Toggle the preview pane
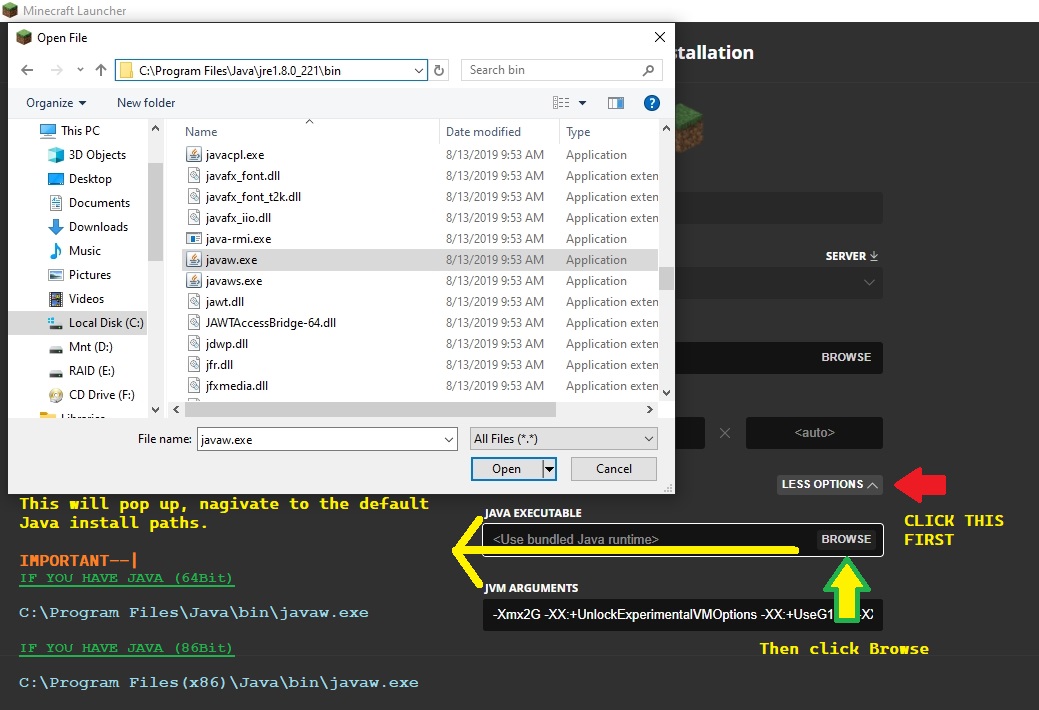The width and height of the screenshot is (1039, 710). [x=616, y=103]
